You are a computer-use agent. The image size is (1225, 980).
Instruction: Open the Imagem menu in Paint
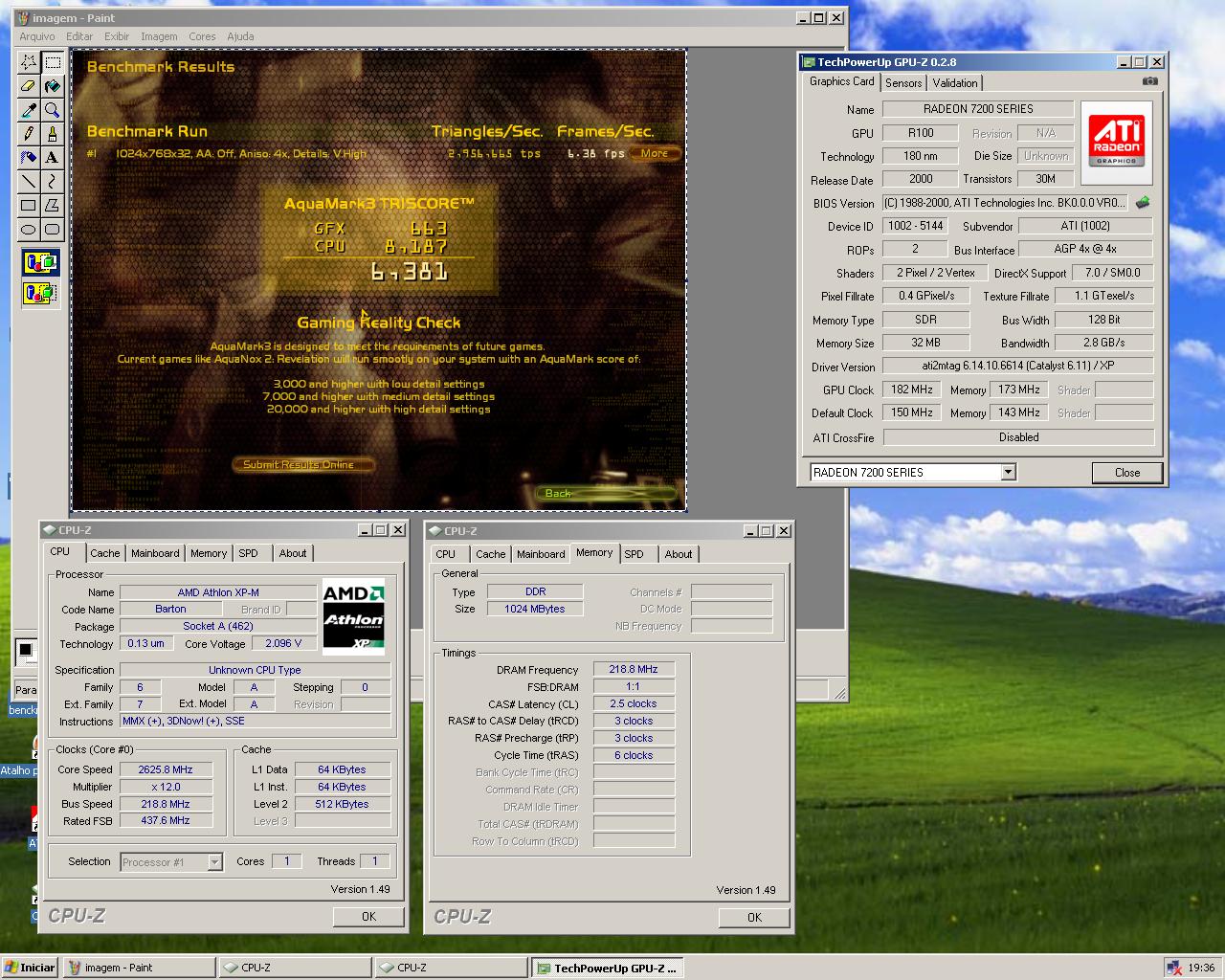pyautogui.click(x=159, y=36)
